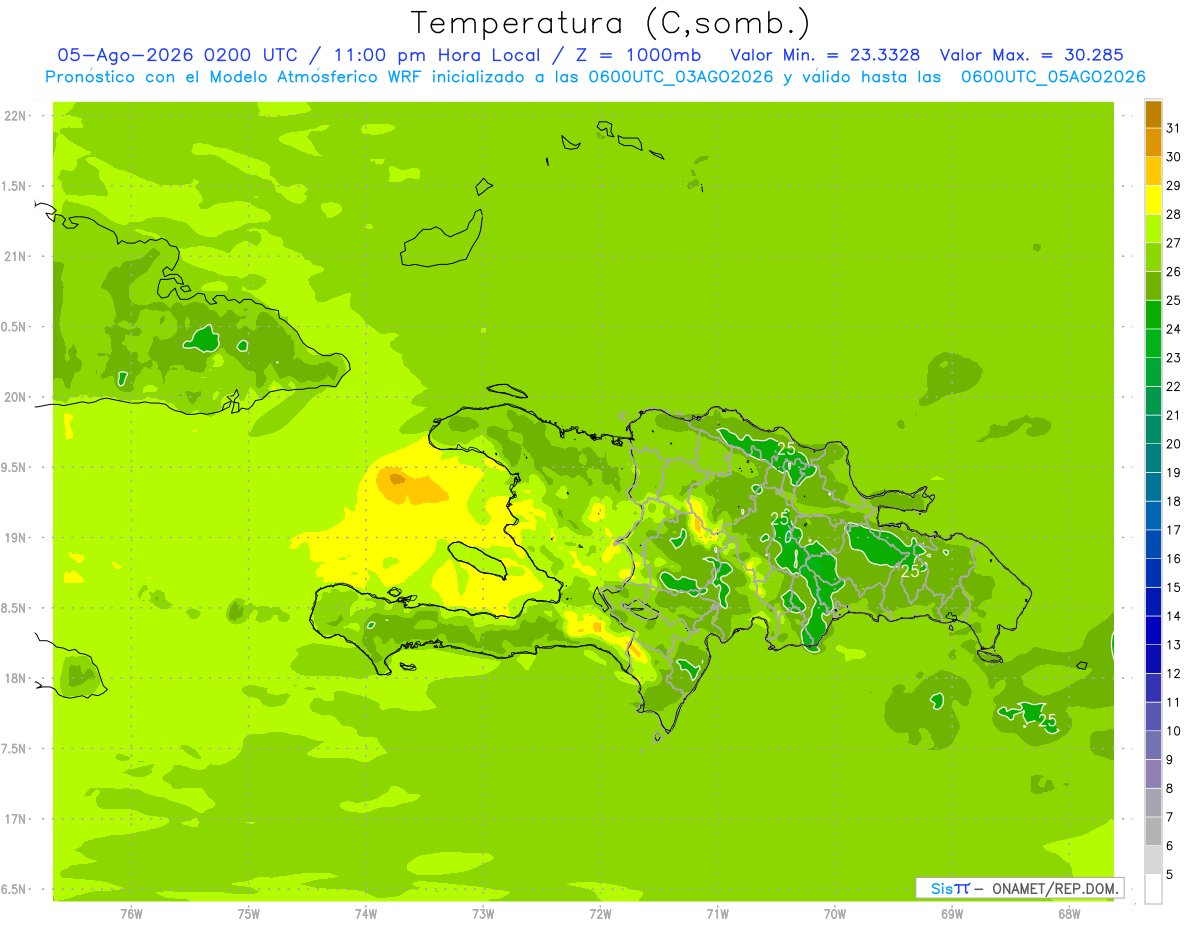Click the '74W' longitude axis label
Image resolution: width=1200 pixels, height=927 pixels.
pyautogui.click(x=366, y=913)
